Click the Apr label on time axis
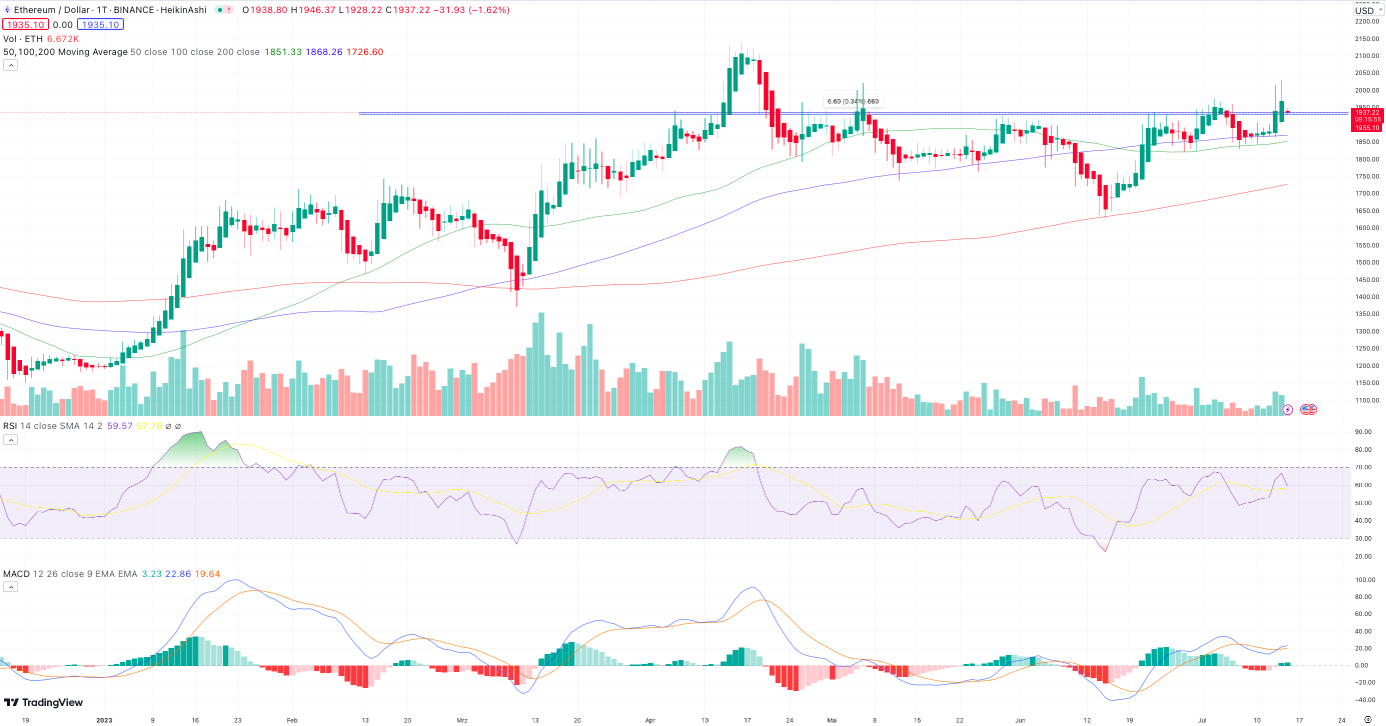 click(x=650, y=718)
